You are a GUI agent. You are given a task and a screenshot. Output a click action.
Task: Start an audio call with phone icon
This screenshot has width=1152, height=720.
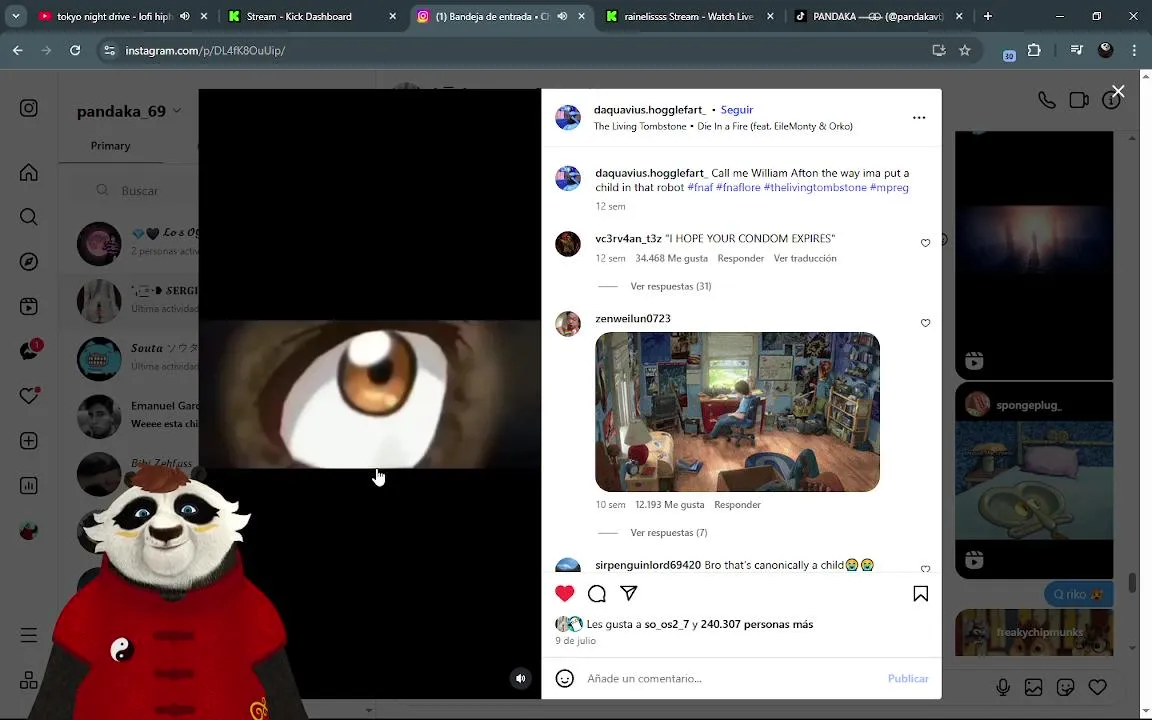tap(1047, 100)
